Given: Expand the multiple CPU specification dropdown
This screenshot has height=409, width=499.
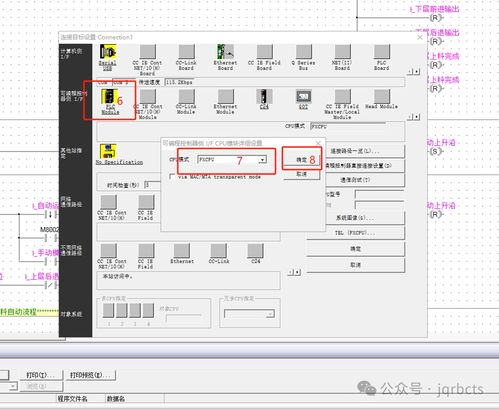Looking at the screenshot, I should [x=250, y=314].
